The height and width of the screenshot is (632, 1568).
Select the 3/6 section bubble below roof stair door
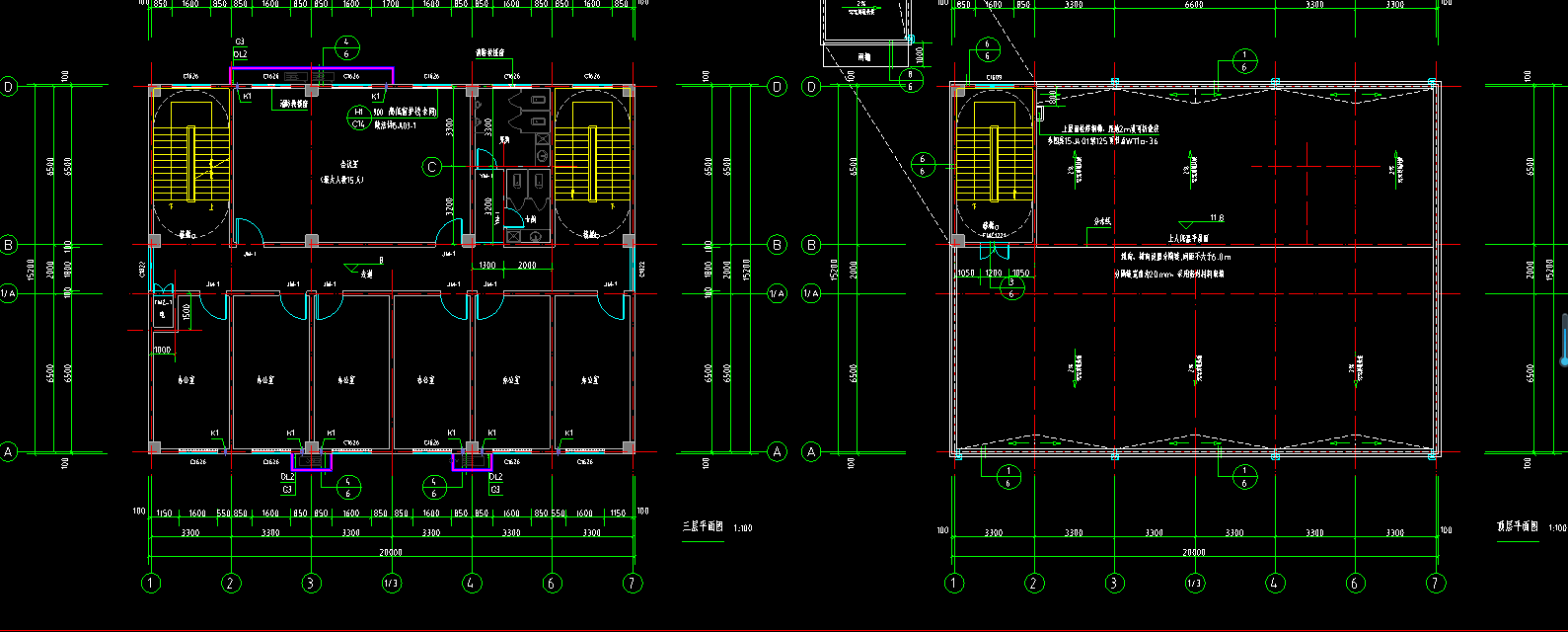point(1010,287)
